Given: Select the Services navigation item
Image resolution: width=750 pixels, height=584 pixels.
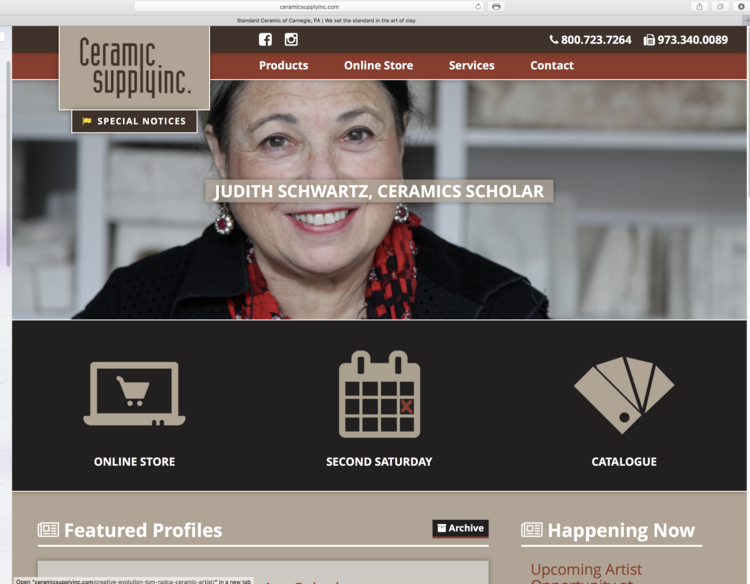Looking at the screenshot, I should (x=472, y=66).
